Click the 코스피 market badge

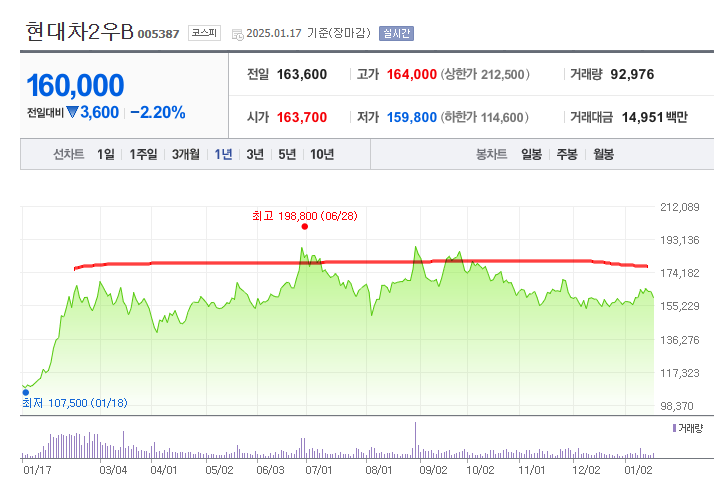coord(204,33)
